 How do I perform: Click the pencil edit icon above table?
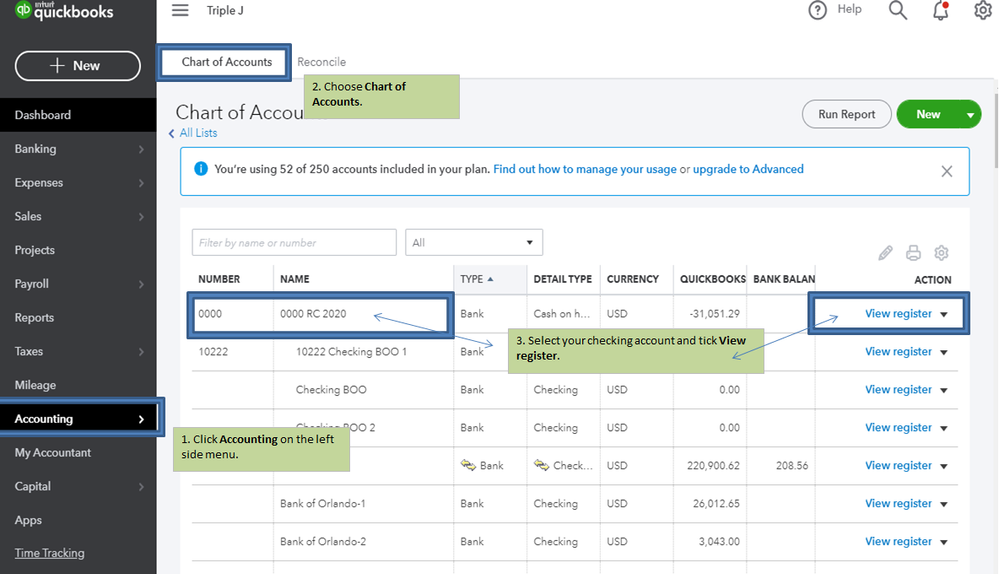pos(885,253)
